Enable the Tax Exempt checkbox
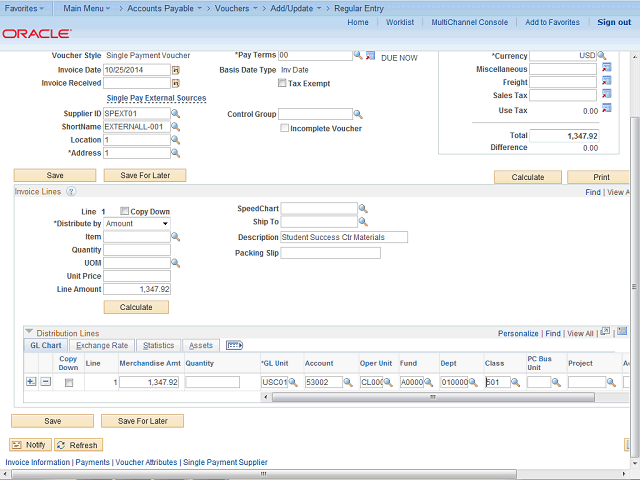 282,84
